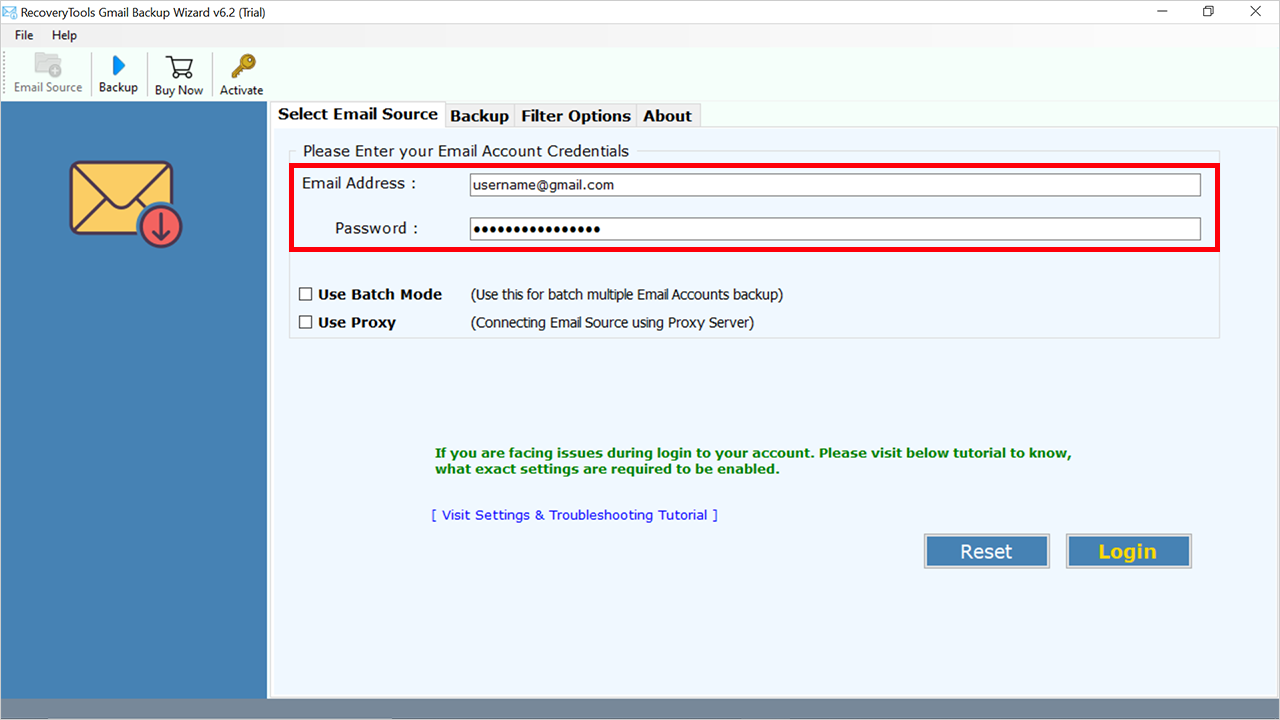Click the Email Address input field
The height and width of the screenshot is (720, 1280).
835,184
